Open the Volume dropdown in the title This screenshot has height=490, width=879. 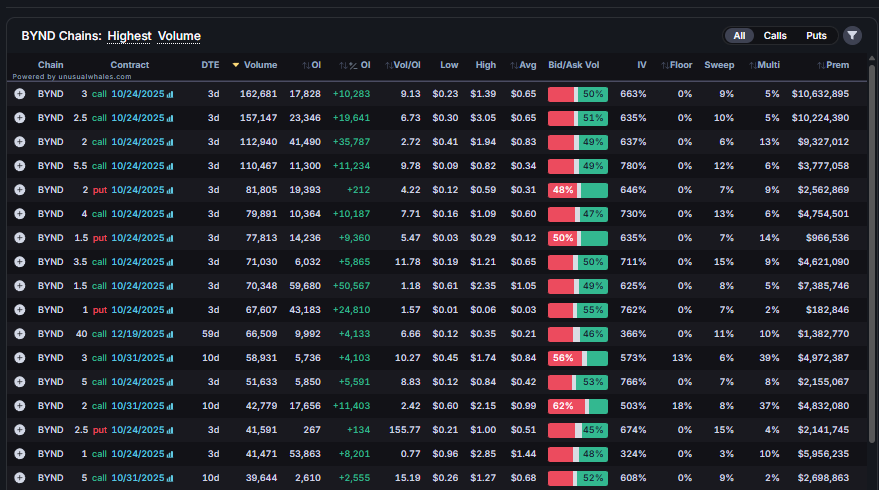point(179,36)
